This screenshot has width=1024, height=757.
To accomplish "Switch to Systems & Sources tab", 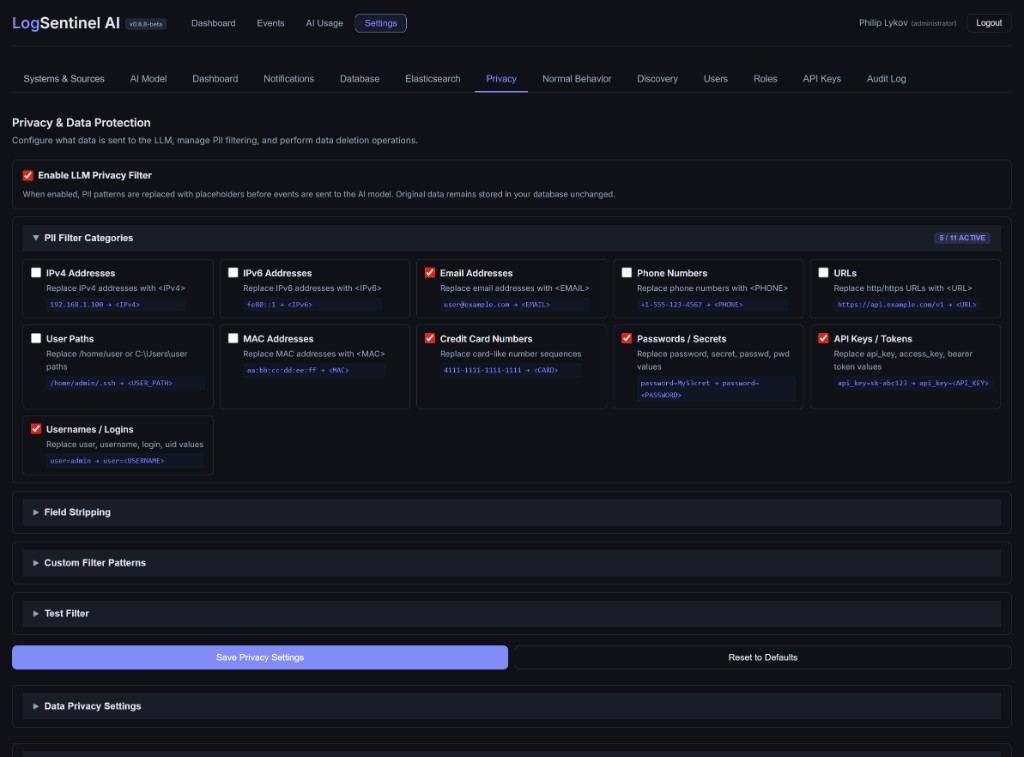I will (x=64, y=78).
